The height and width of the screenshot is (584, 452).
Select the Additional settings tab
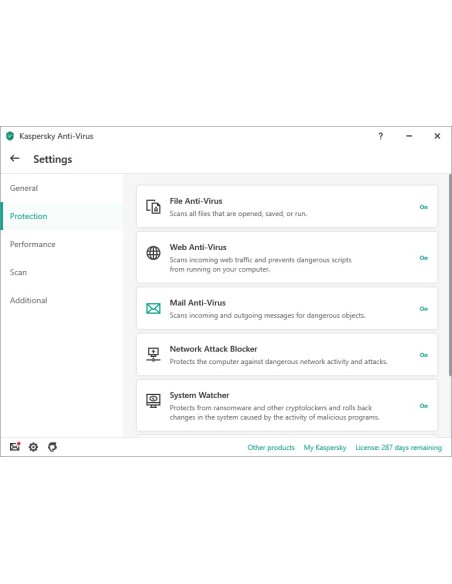[x=62, y=300]
